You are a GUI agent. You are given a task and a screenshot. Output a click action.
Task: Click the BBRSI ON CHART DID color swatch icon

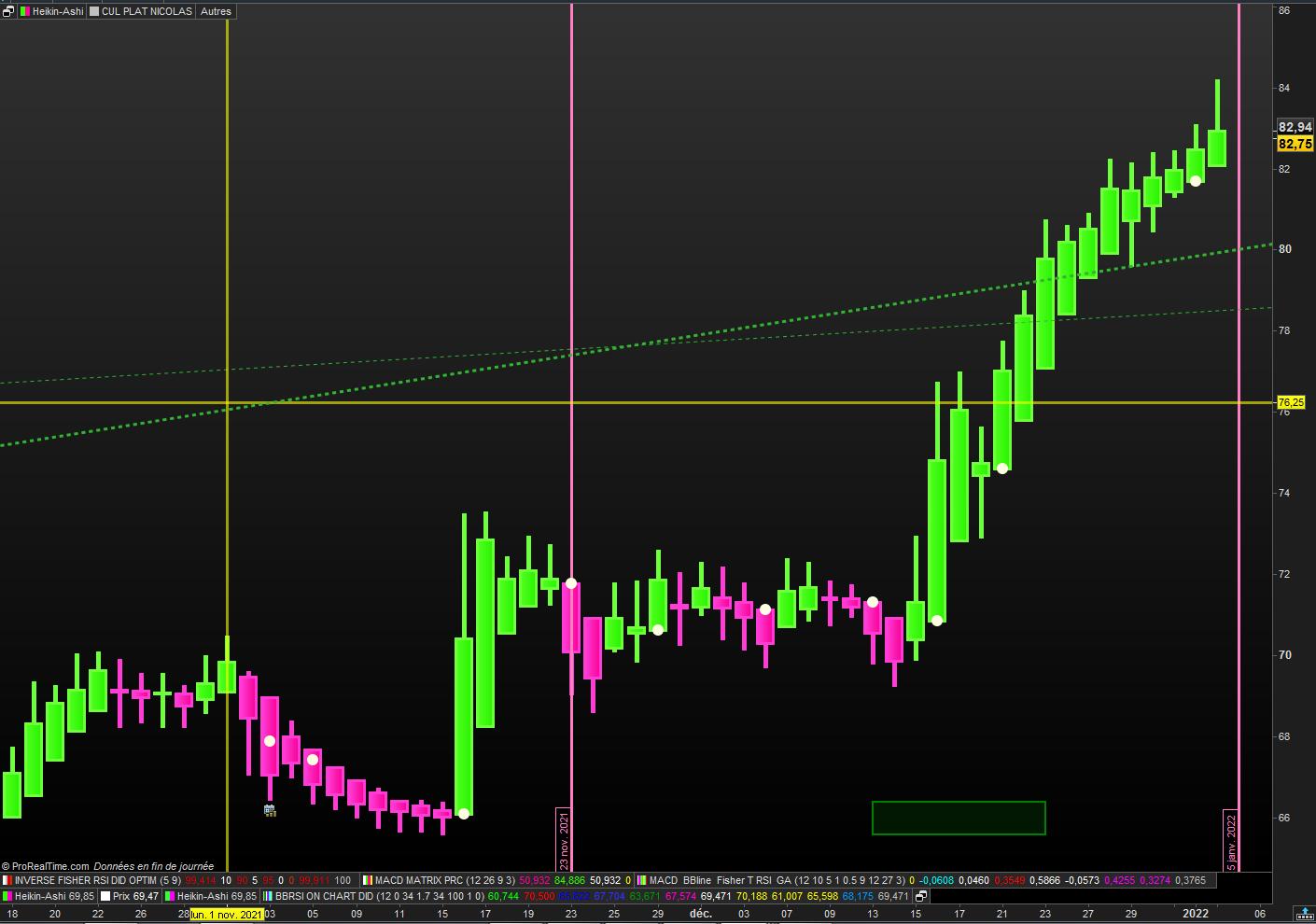point(268,896)
